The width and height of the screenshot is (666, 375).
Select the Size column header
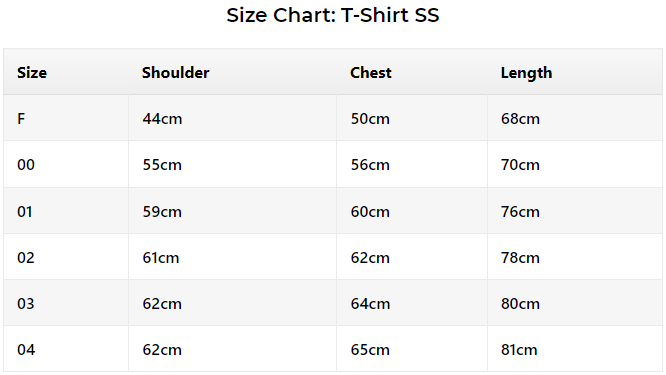point(32,73)
